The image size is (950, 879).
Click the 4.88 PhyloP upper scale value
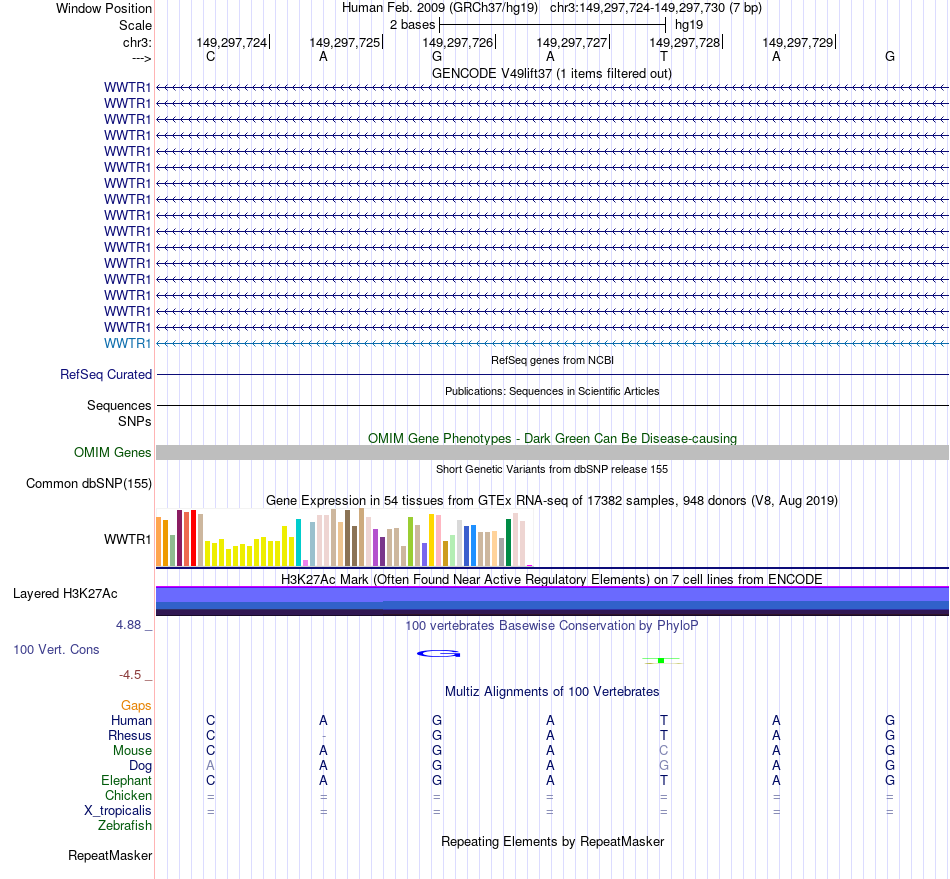[x=128, y=625]
